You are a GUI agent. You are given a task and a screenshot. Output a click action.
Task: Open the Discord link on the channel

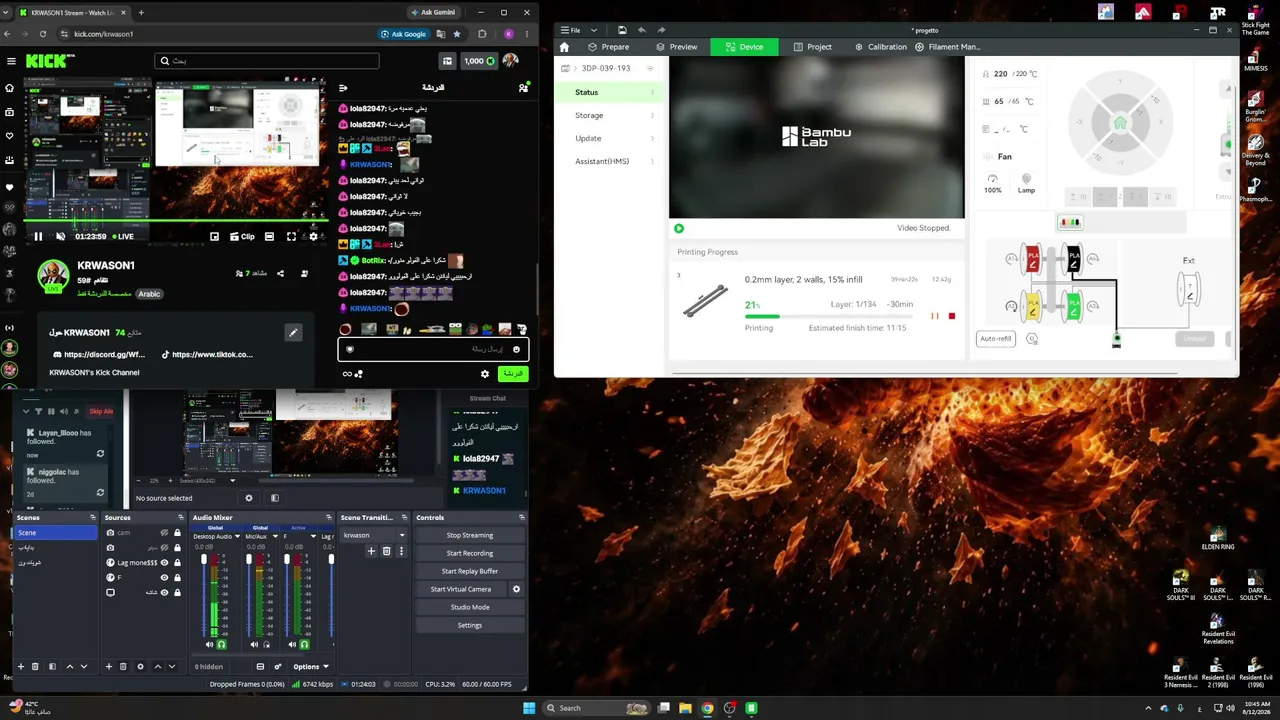coord(98,354)
